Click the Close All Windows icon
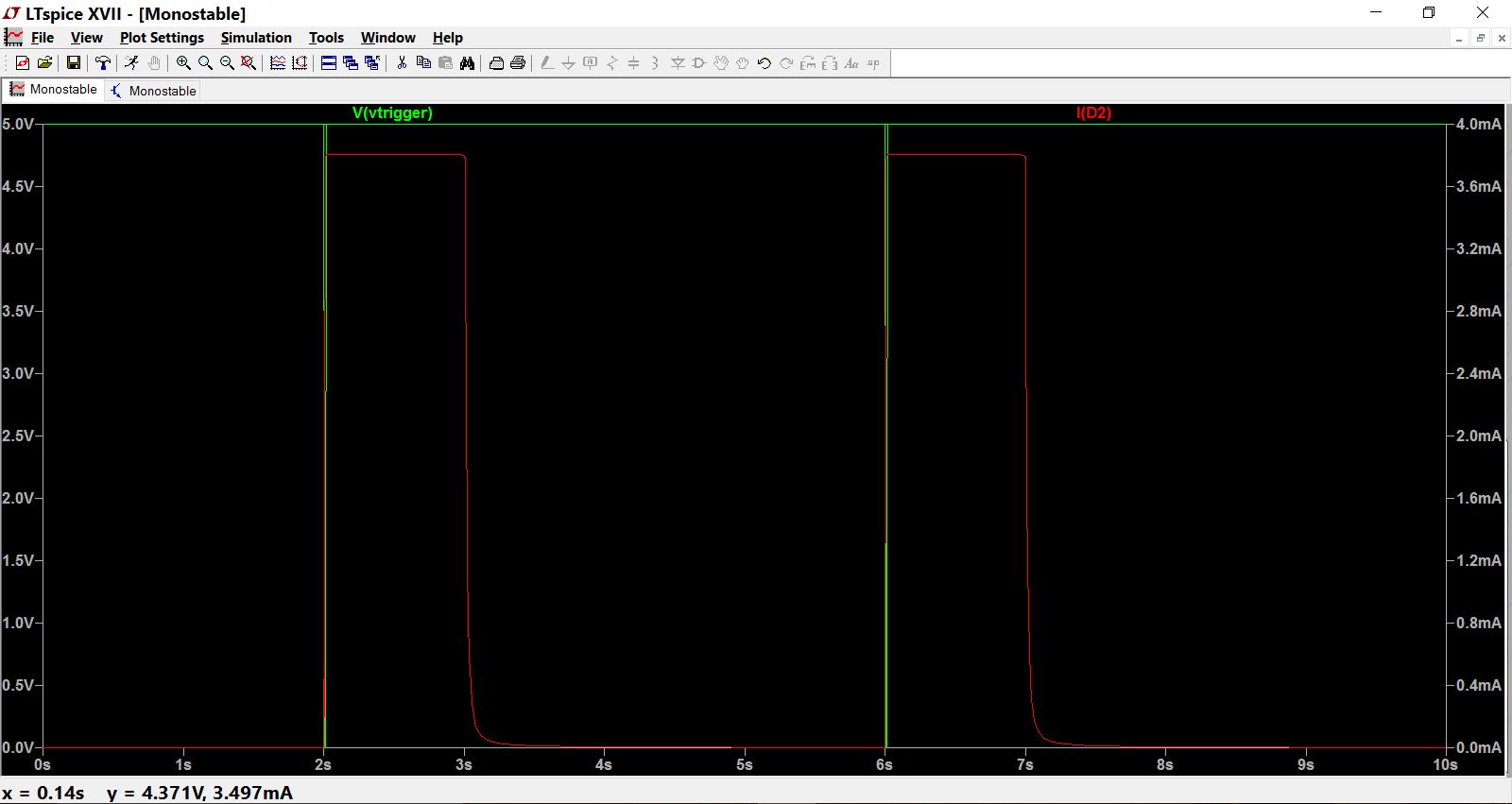 [x=372, y=63]
